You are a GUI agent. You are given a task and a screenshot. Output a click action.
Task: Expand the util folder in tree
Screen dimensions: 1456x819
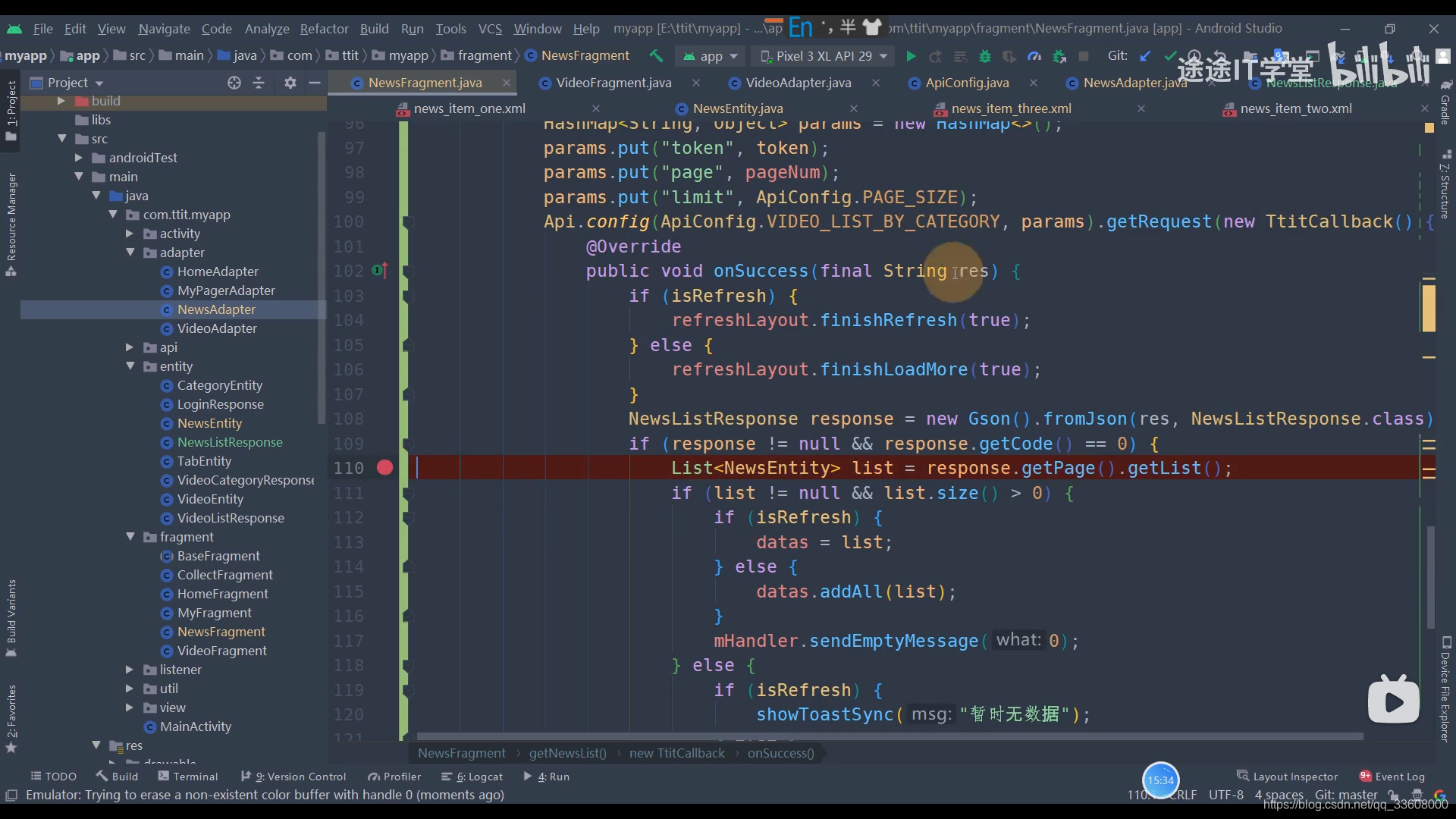point(130,689)
